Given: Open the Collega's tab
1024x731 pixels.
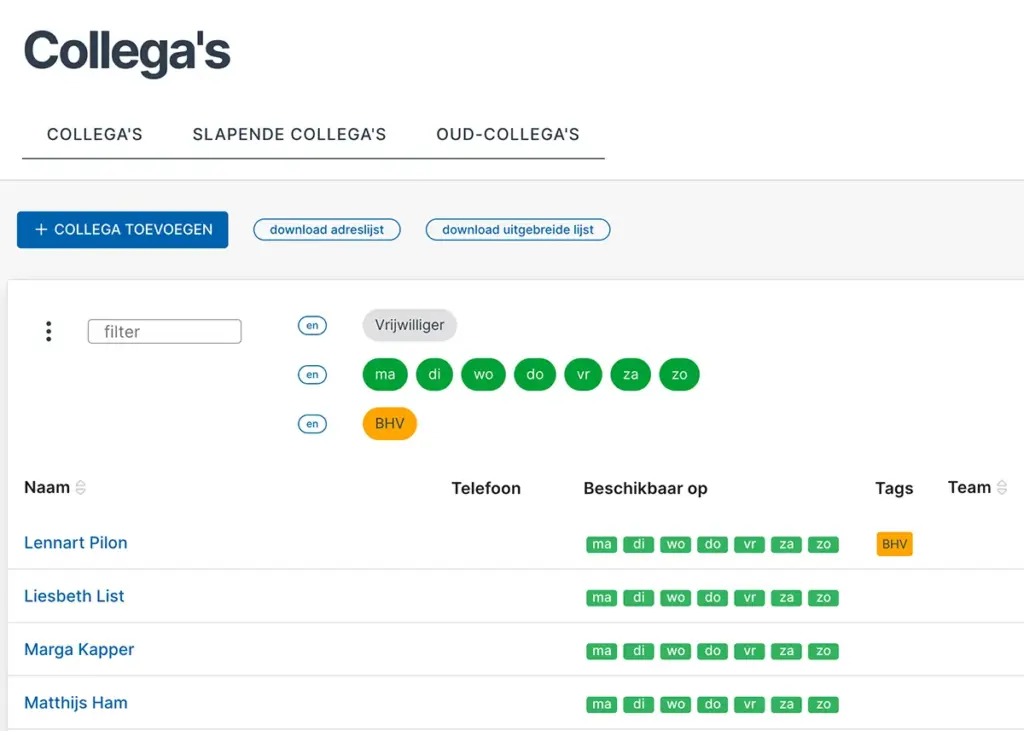Looking at the screenshot, I should click(95, 134).
